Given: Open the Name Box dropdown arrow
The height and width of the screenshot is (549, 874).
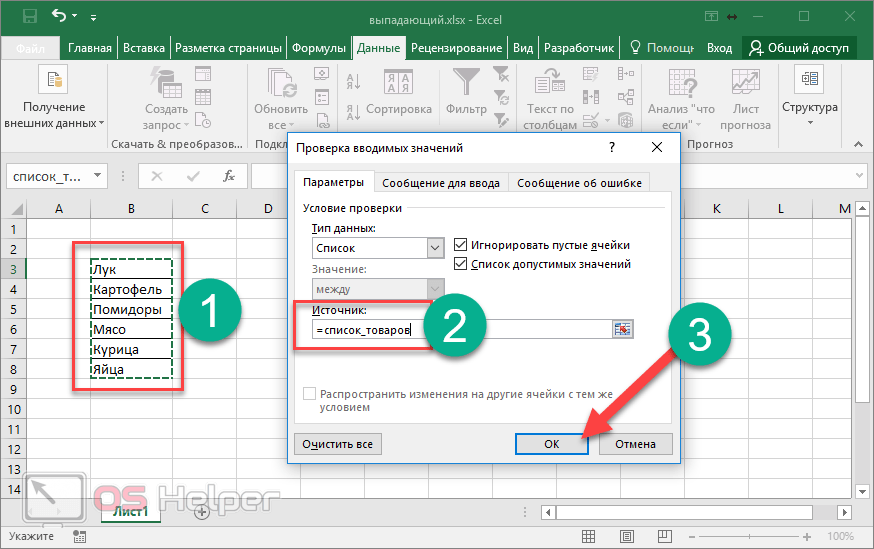Looking at the screenshot, I should click(x=98, y=176).
